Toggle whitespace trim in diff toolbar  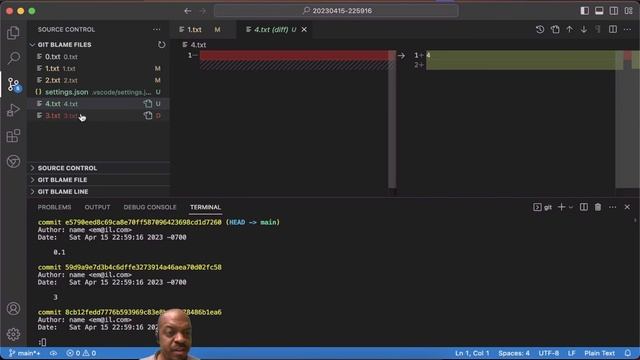(598, 29)
